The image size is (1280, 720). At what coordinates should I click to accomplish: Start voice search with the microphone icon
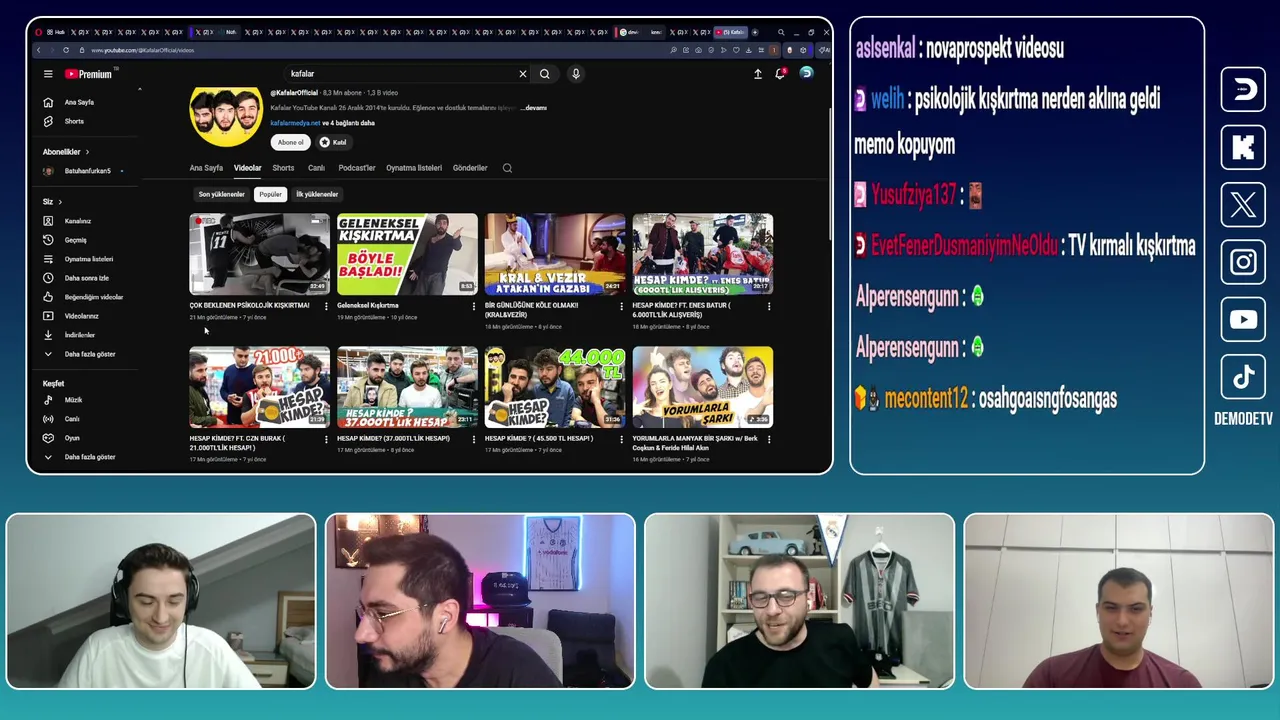tap(576, 74)
